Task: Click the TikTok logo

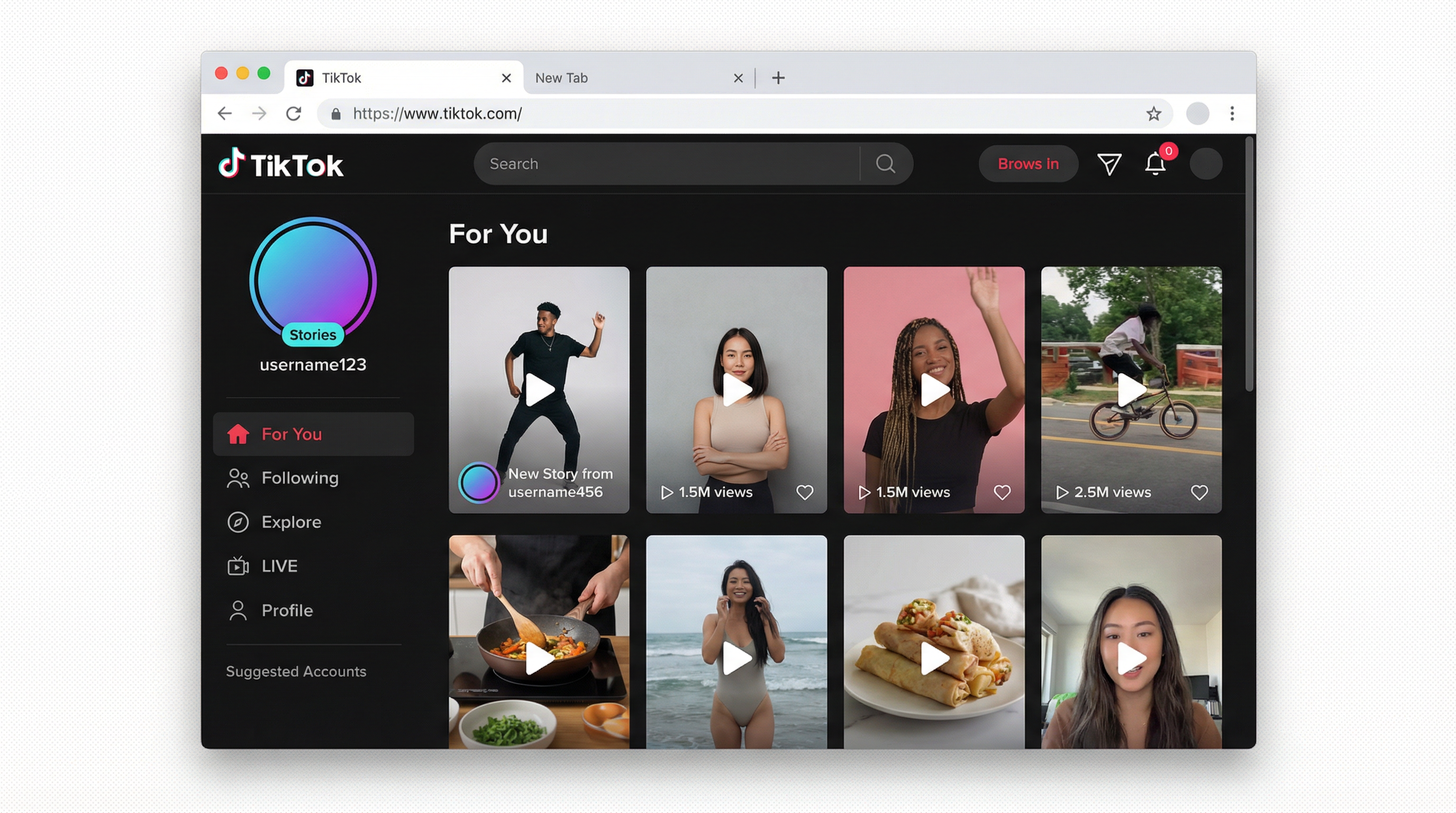Action: (x=281, y=164)
